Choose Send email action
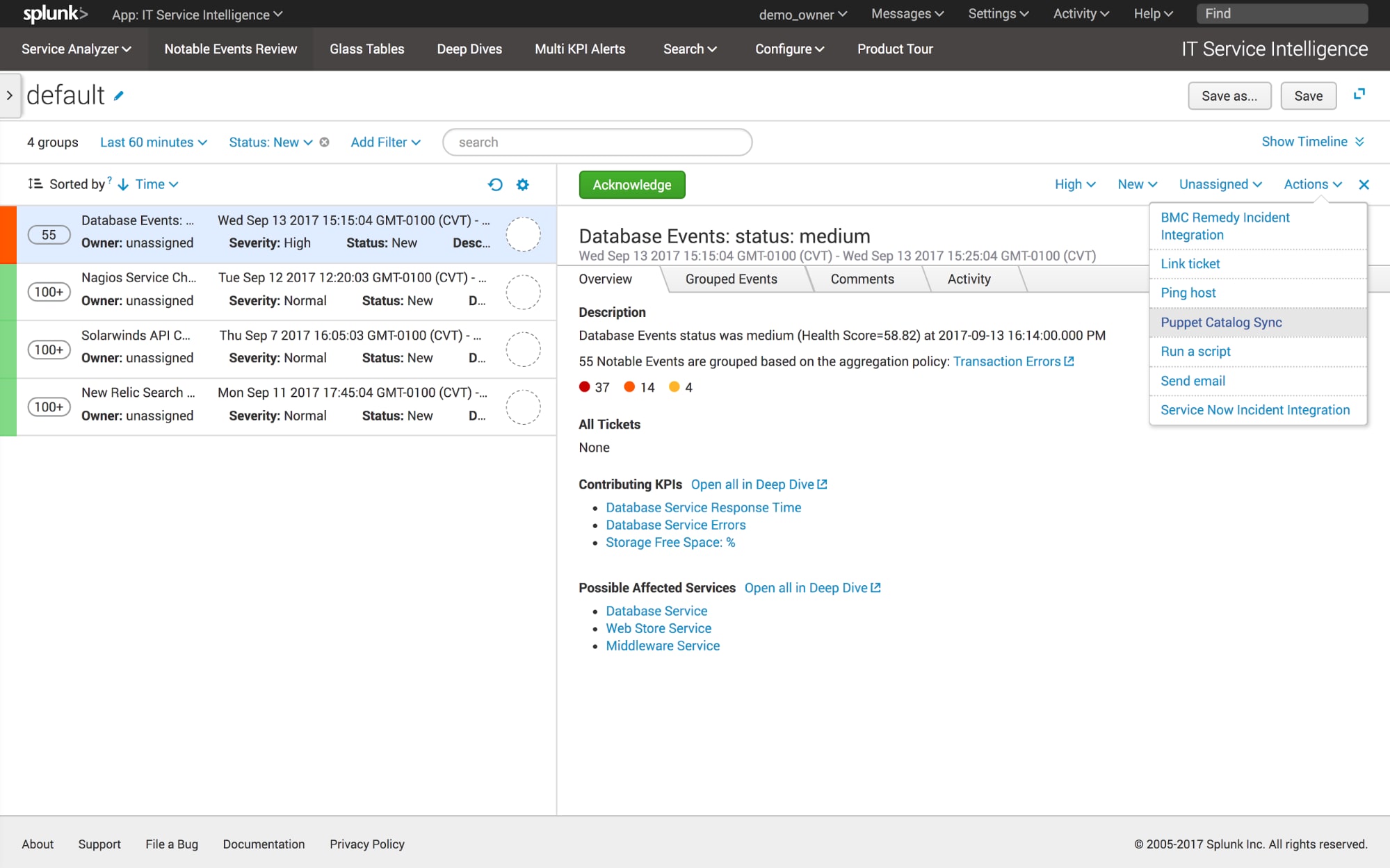 pyautogui.click(x=1258, y=381)
